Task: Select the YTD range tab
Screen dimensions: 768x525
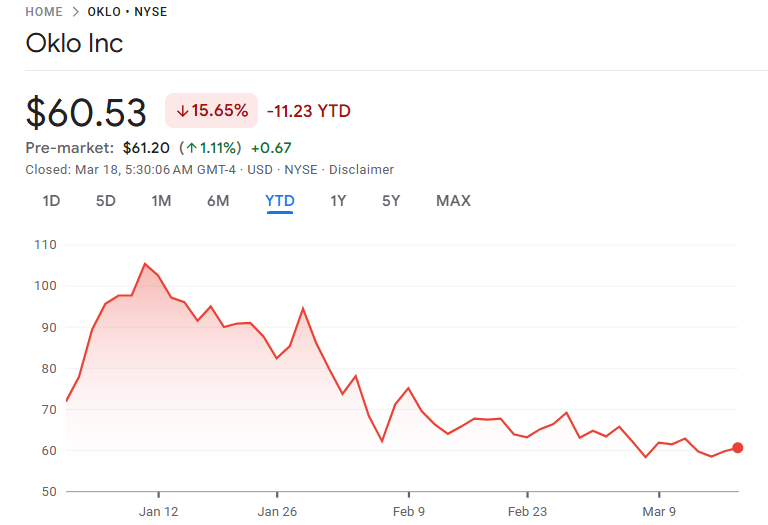Action: tap(280, 201)
